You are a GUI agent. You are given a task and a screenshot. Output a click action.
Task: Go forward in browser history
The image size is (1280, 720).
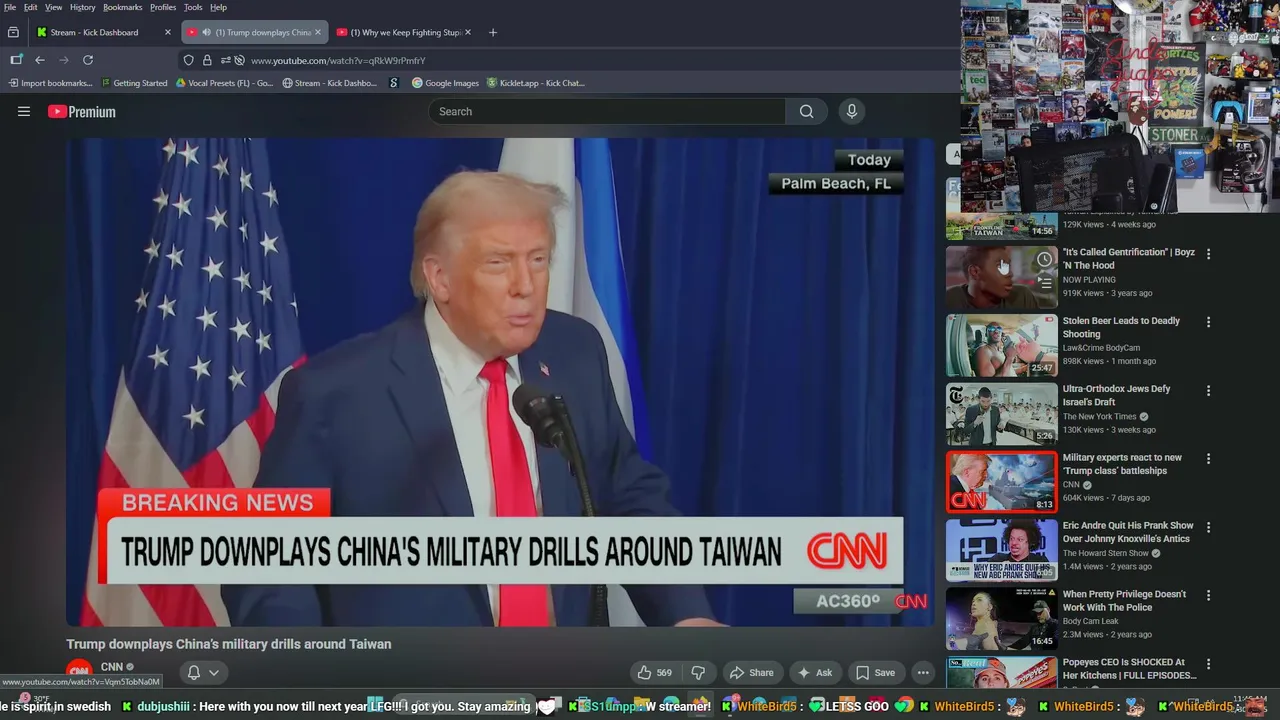coord(64,60)
